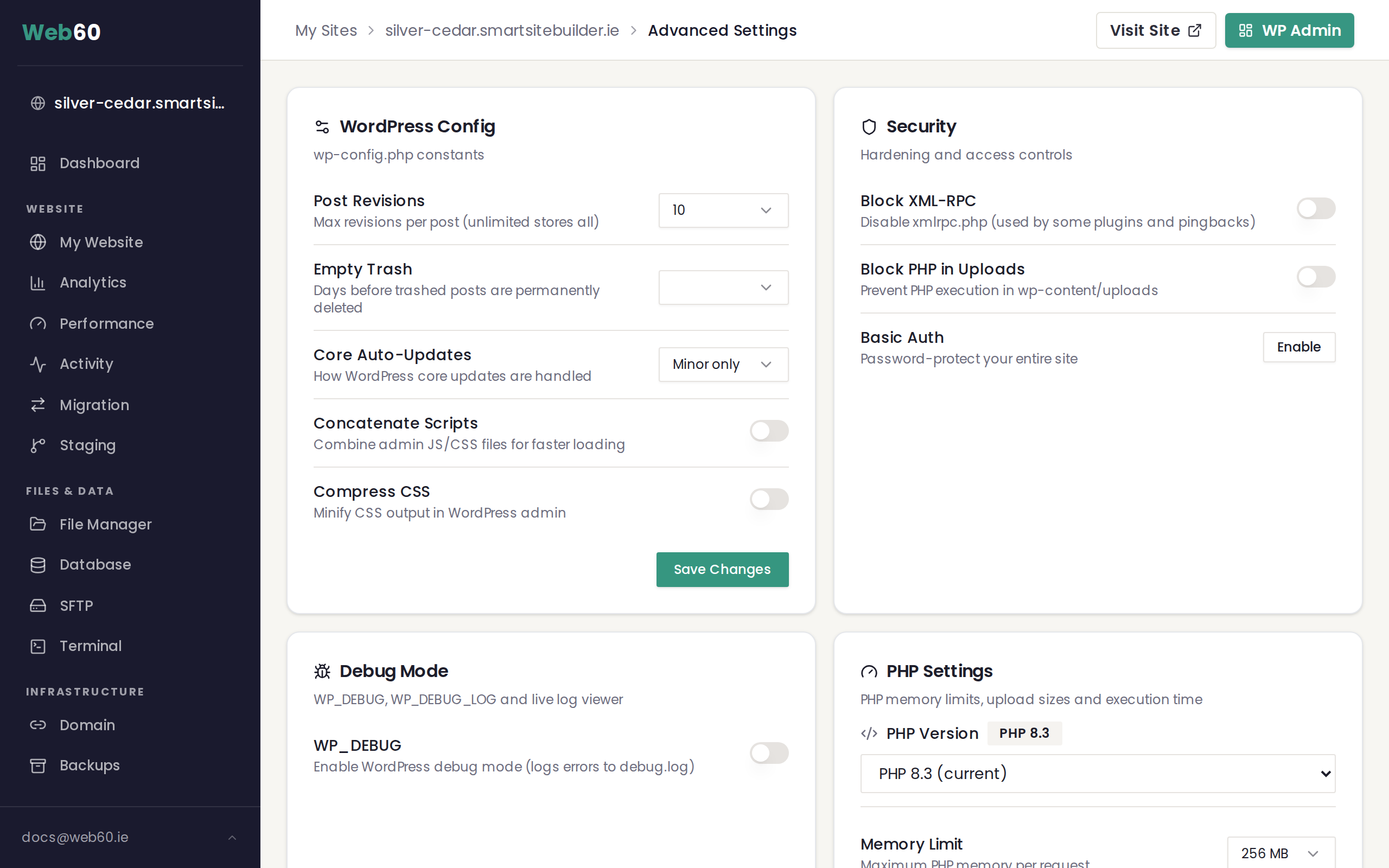
Task: Select the Staging icon in sidebar
Action: tap(38, 445)
